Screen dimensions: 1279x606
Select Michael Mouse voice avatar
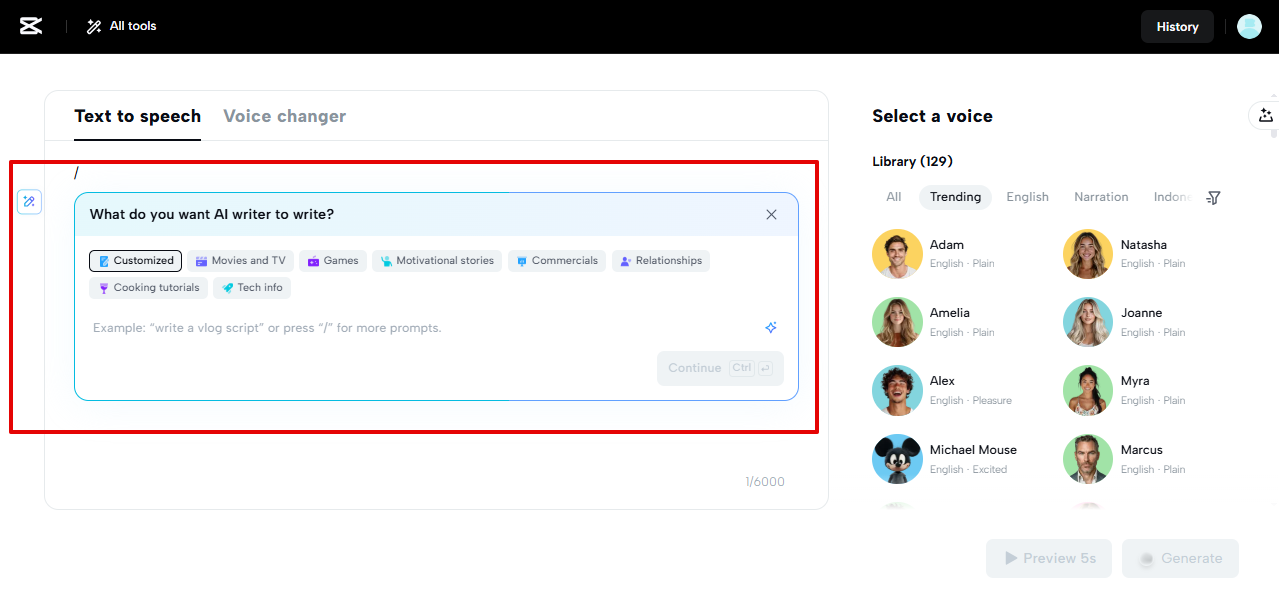[x=897, y=459]
